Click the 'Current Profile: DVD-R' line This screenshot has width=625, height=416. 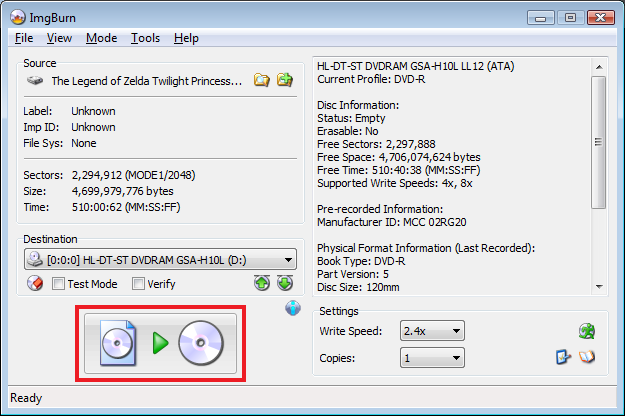tap(371, 79)
